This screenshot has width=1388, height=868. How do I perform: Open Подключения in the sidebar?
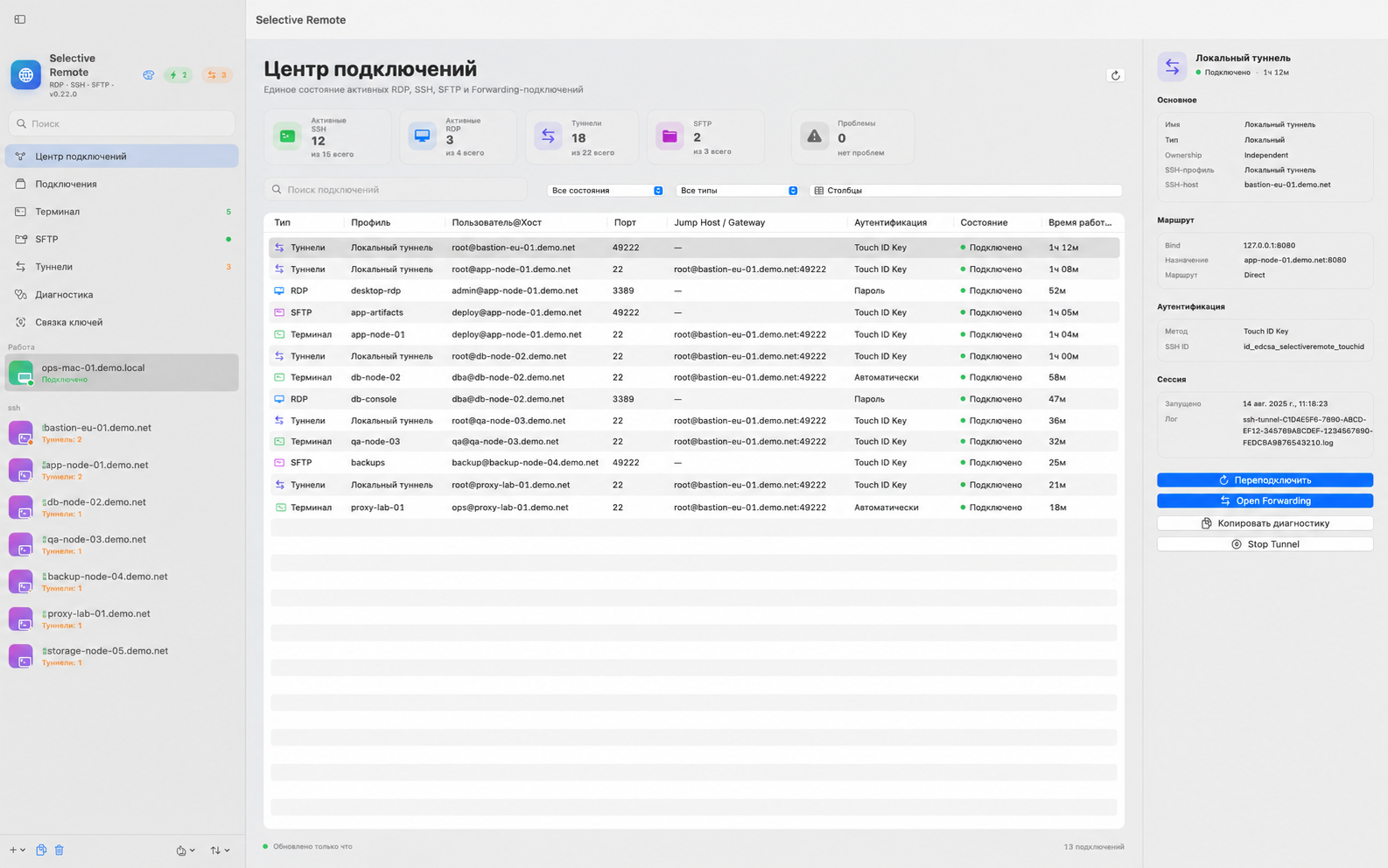click(x=122, y=184)
